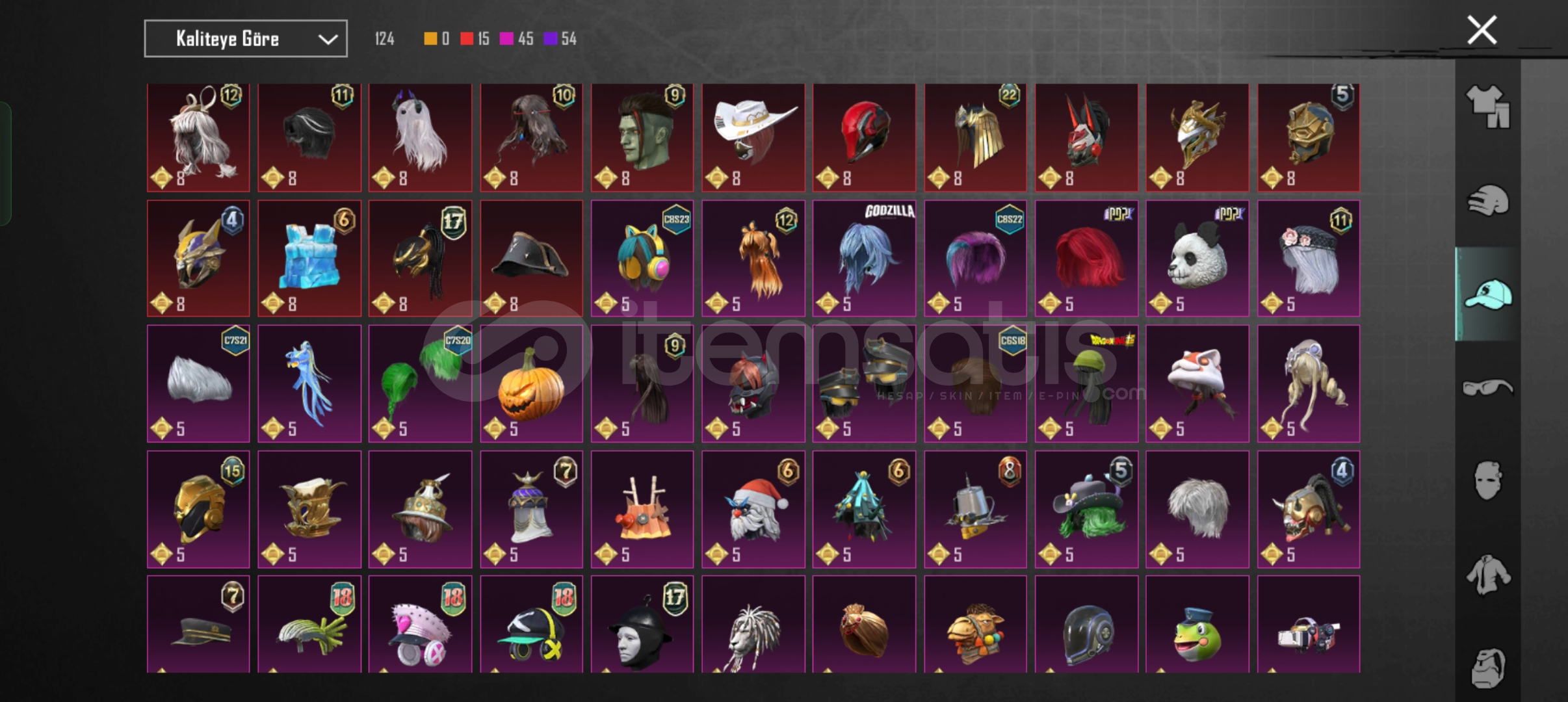Open the glasses category icon
The height and width of the screenshot is (702, 1568).
click(1487, 388)
